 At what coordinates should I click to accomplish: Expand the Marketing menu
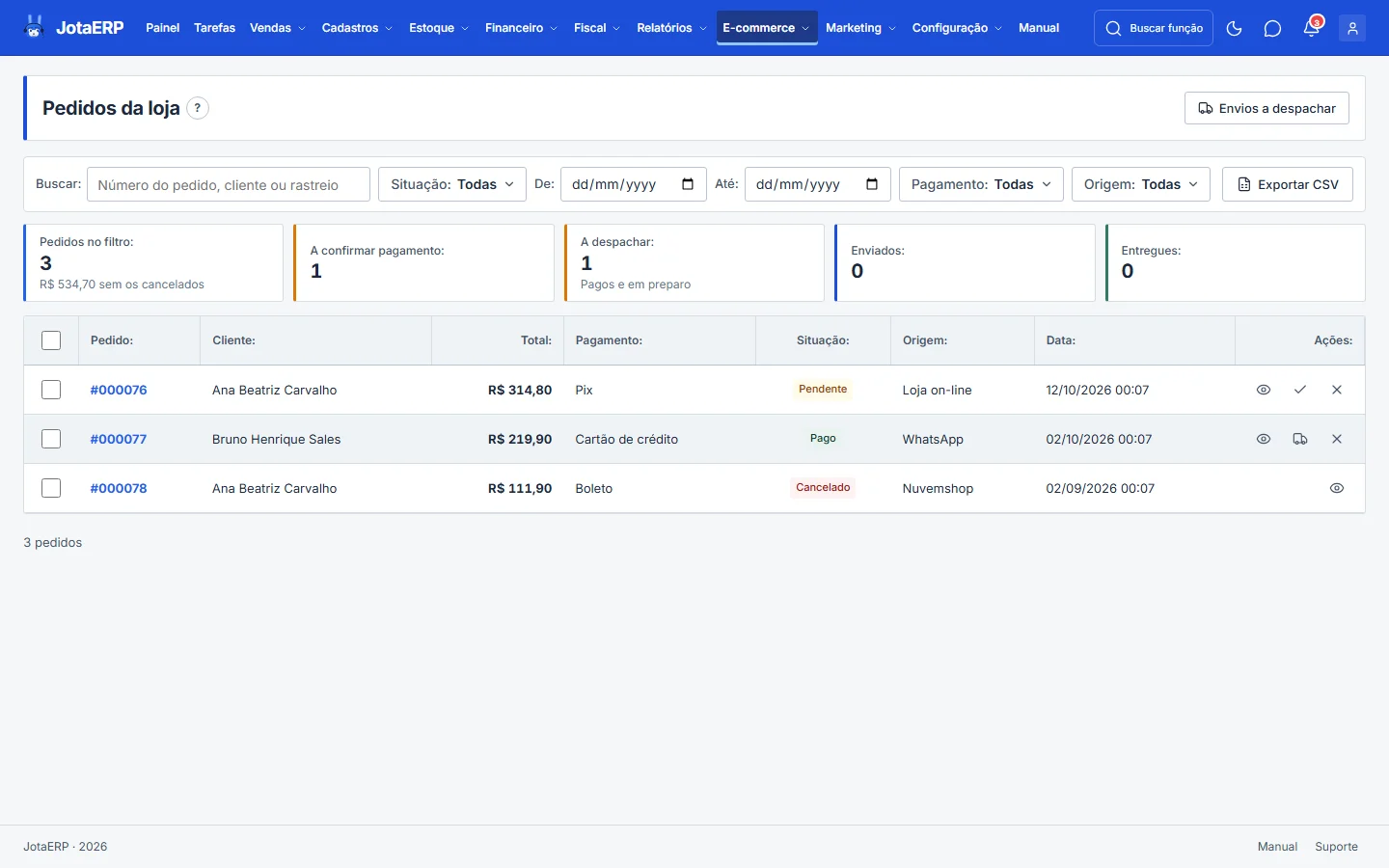point(860,28)
